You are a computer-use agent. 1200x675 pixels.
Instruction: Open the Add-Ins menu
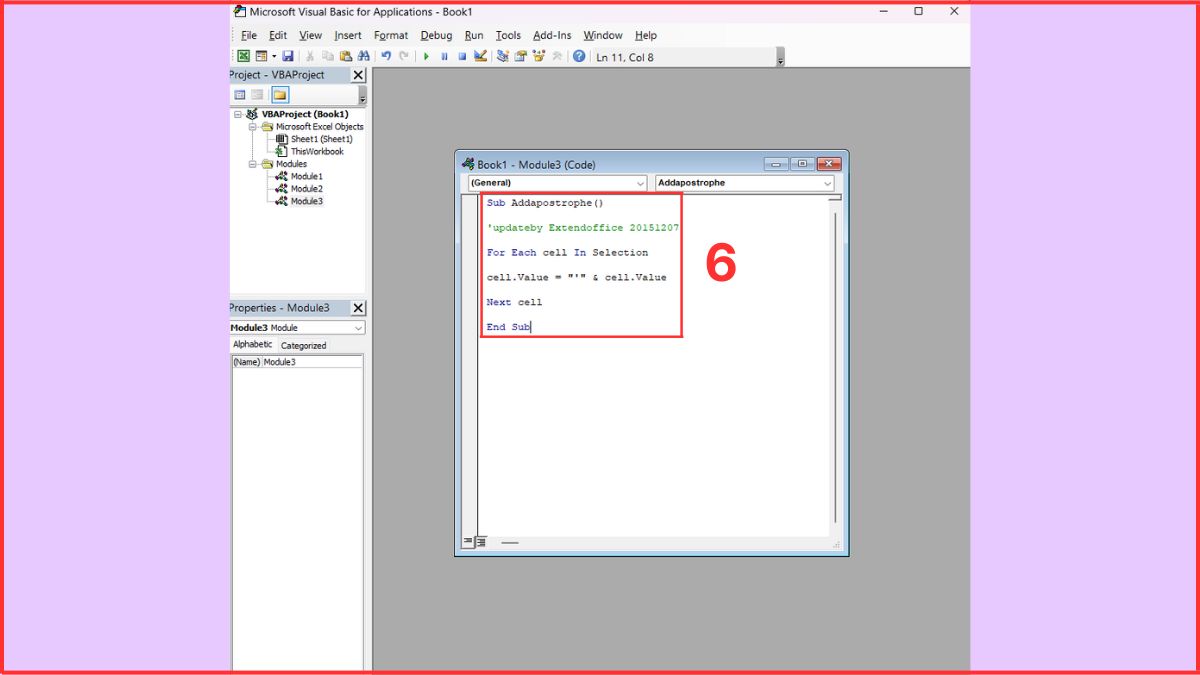pos(551,35)
